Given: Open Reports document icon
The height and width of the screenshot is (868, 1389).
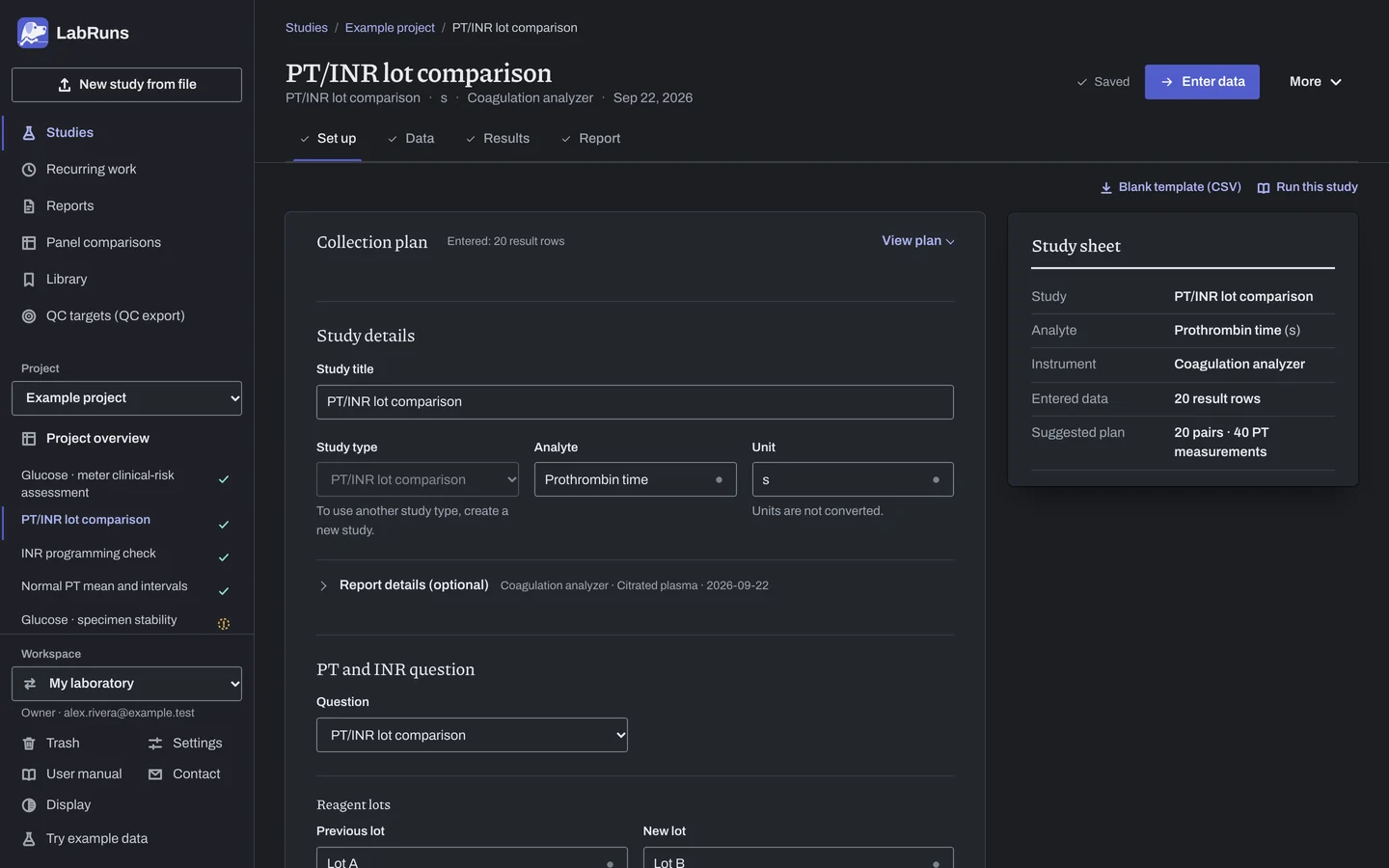Looking at the screenshot, I should click(29, 206).
